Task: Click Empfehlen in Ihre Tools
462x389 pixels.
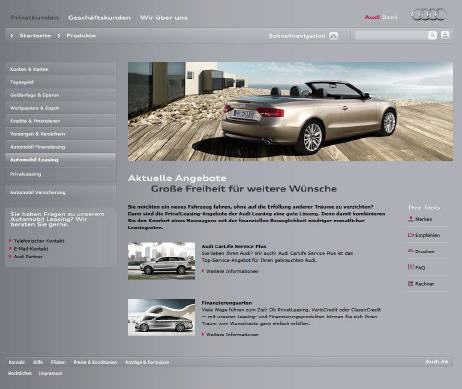Action: [427, 235]
